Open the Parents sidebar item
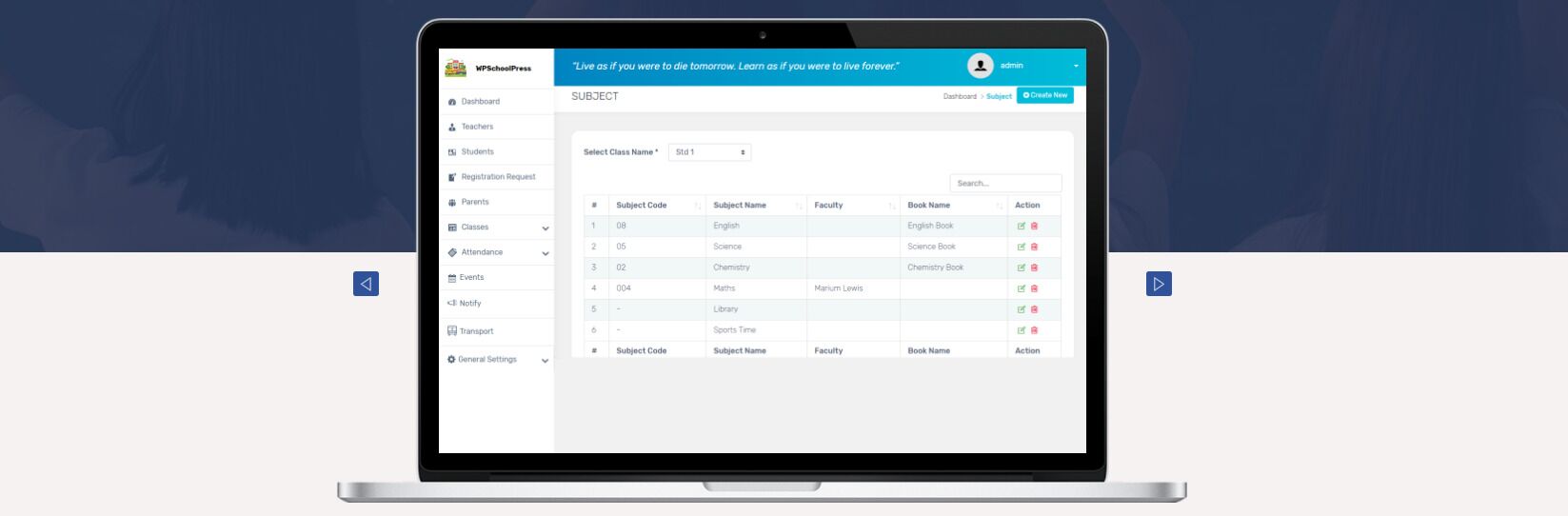1568x516 pixels. (496, 202)
